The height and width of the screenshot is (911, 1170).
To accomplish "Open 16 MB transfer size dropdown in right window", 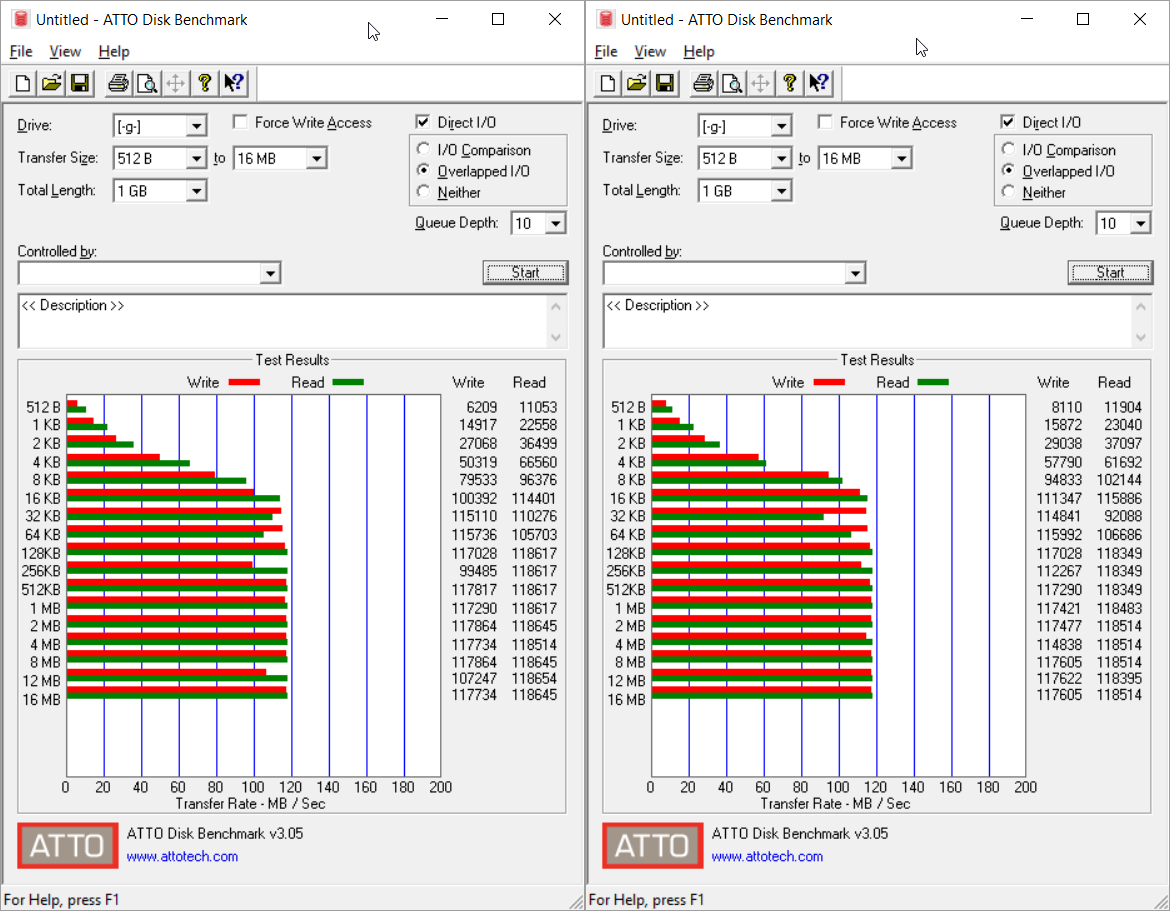I will [x=901, y=158].
